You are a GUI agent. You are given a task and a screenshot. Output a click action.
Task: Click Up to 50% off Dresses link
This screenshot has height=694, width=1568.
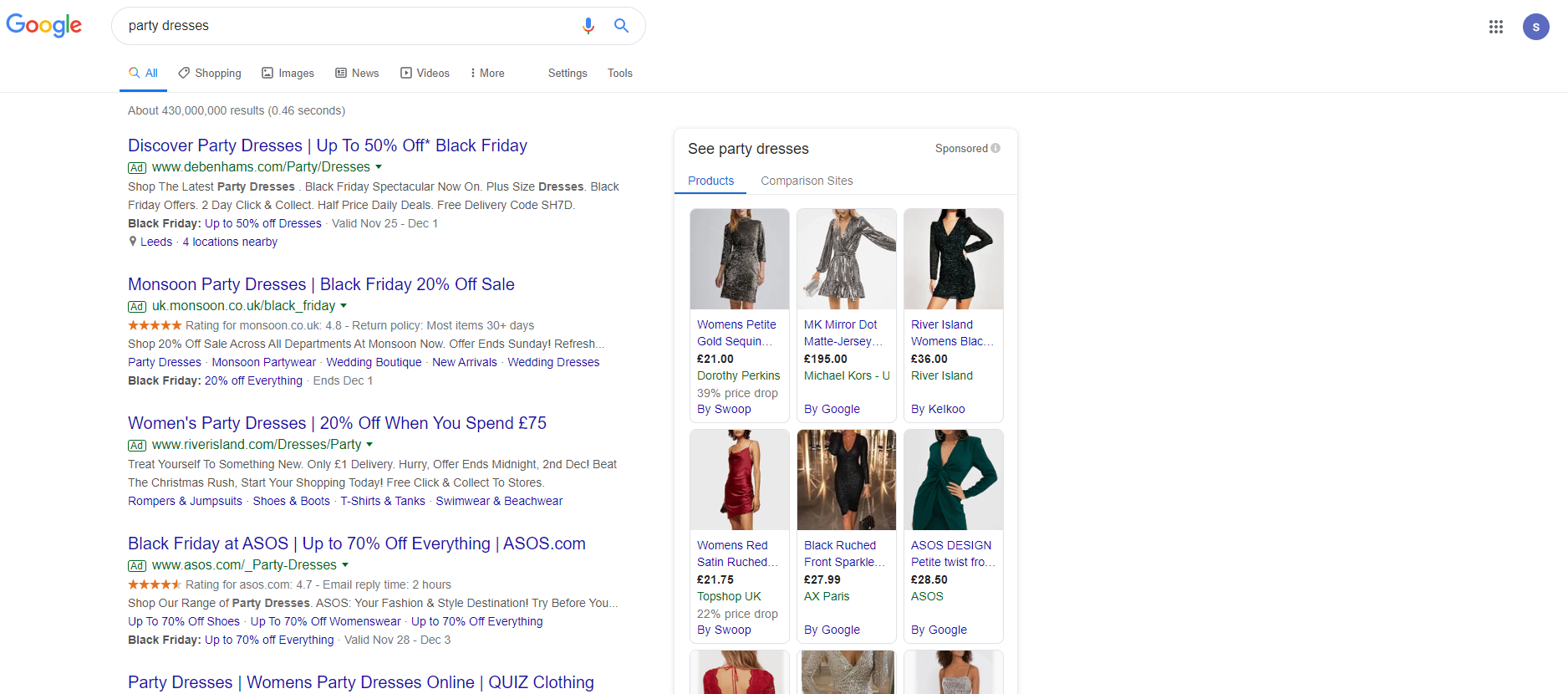coord(263,223)
